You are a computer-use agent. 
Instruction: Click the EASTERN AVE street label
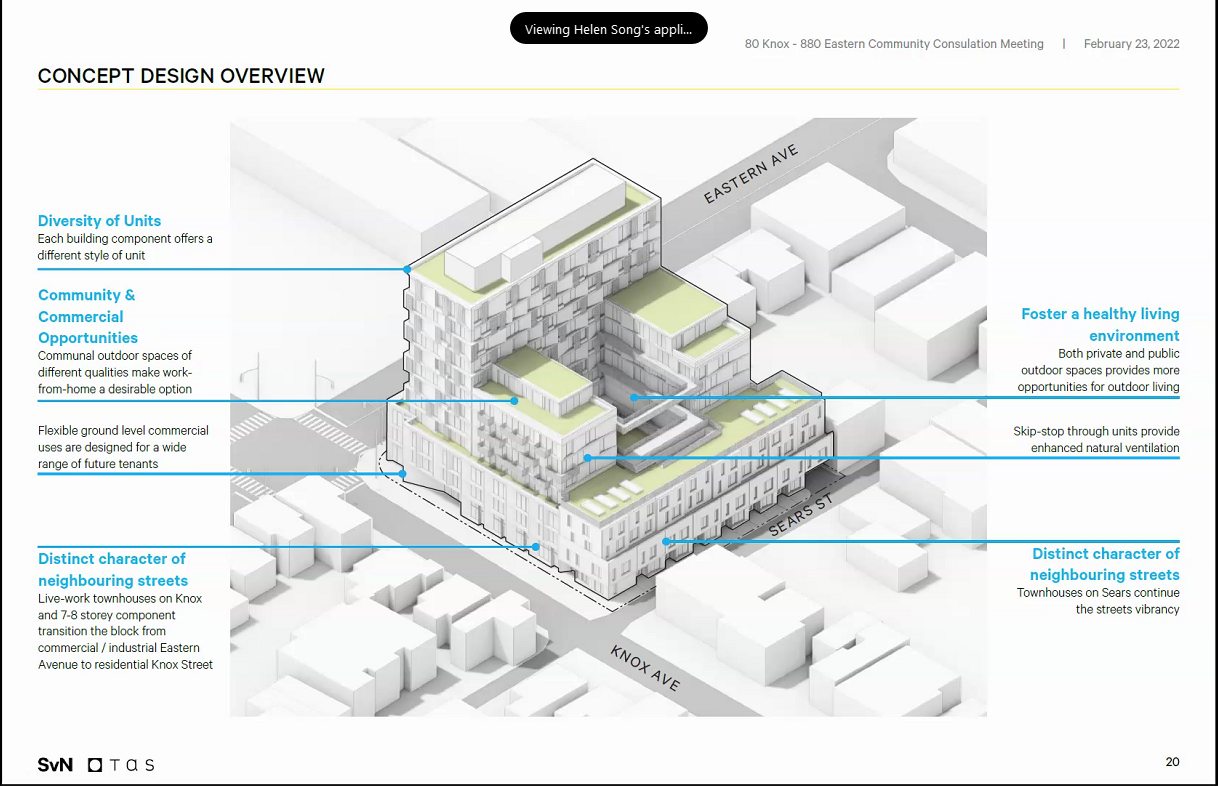point(750,175)
